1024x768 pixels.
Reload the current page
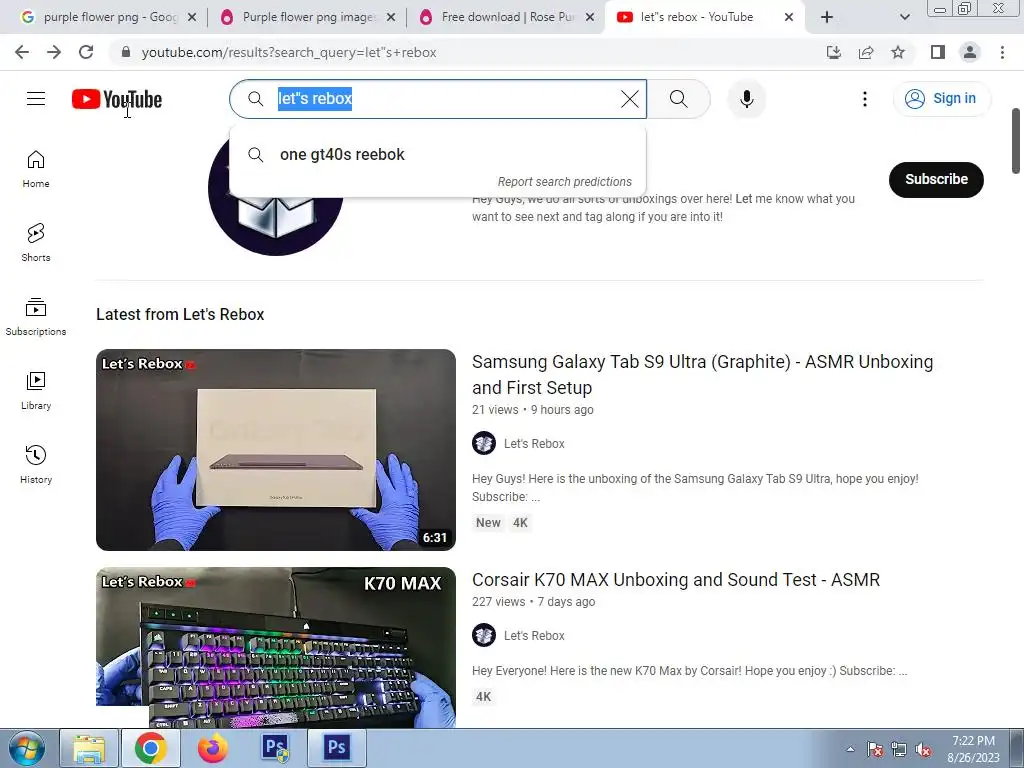(x=86, y=52)
